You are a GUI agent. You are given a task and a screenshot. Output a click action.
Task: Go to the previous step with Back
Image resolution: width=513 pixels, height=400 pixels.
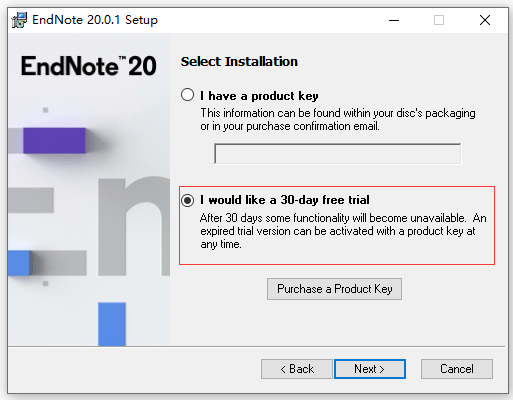297,369
